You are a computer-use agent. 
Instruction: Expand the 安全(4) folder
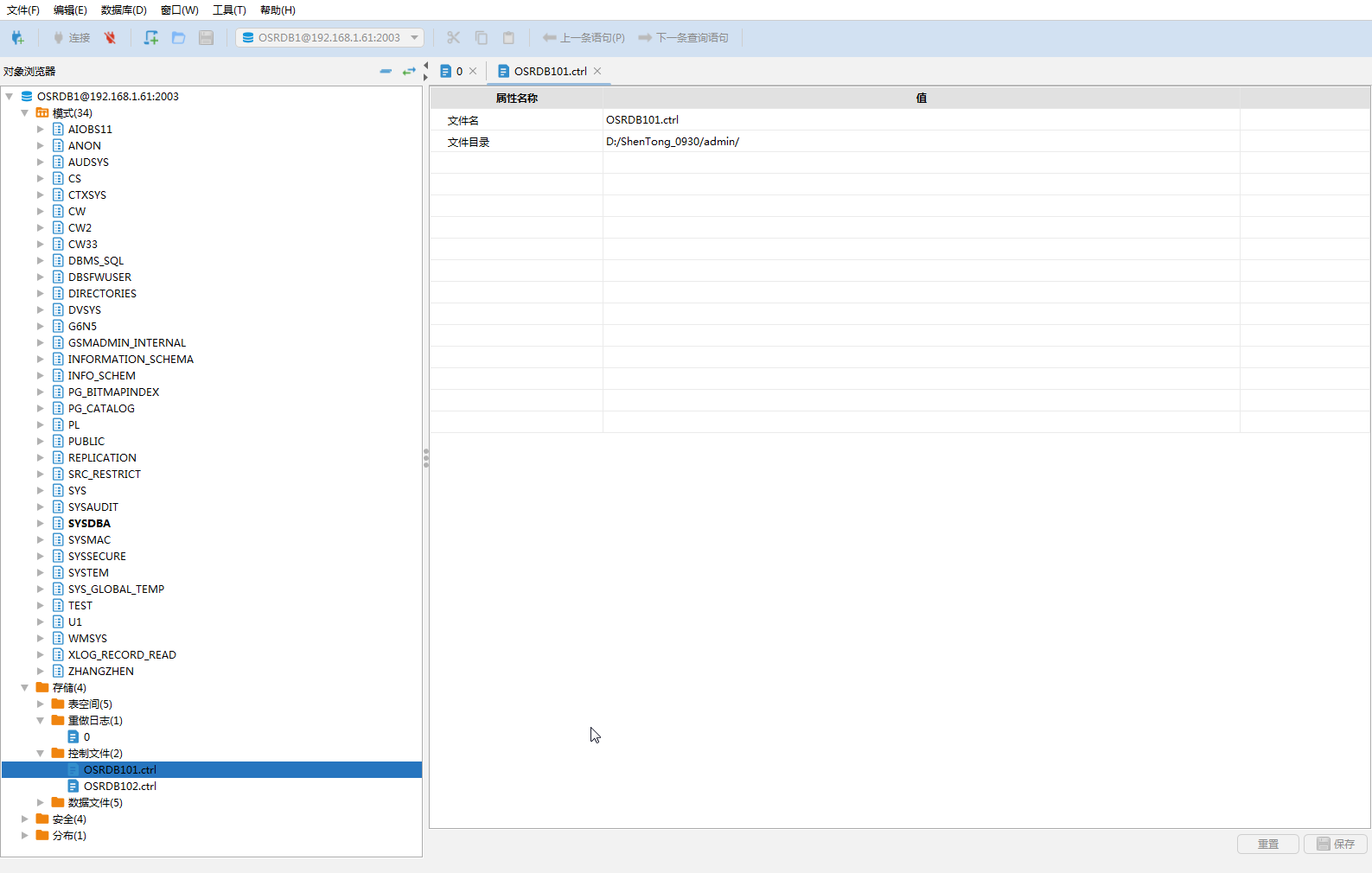25,819
